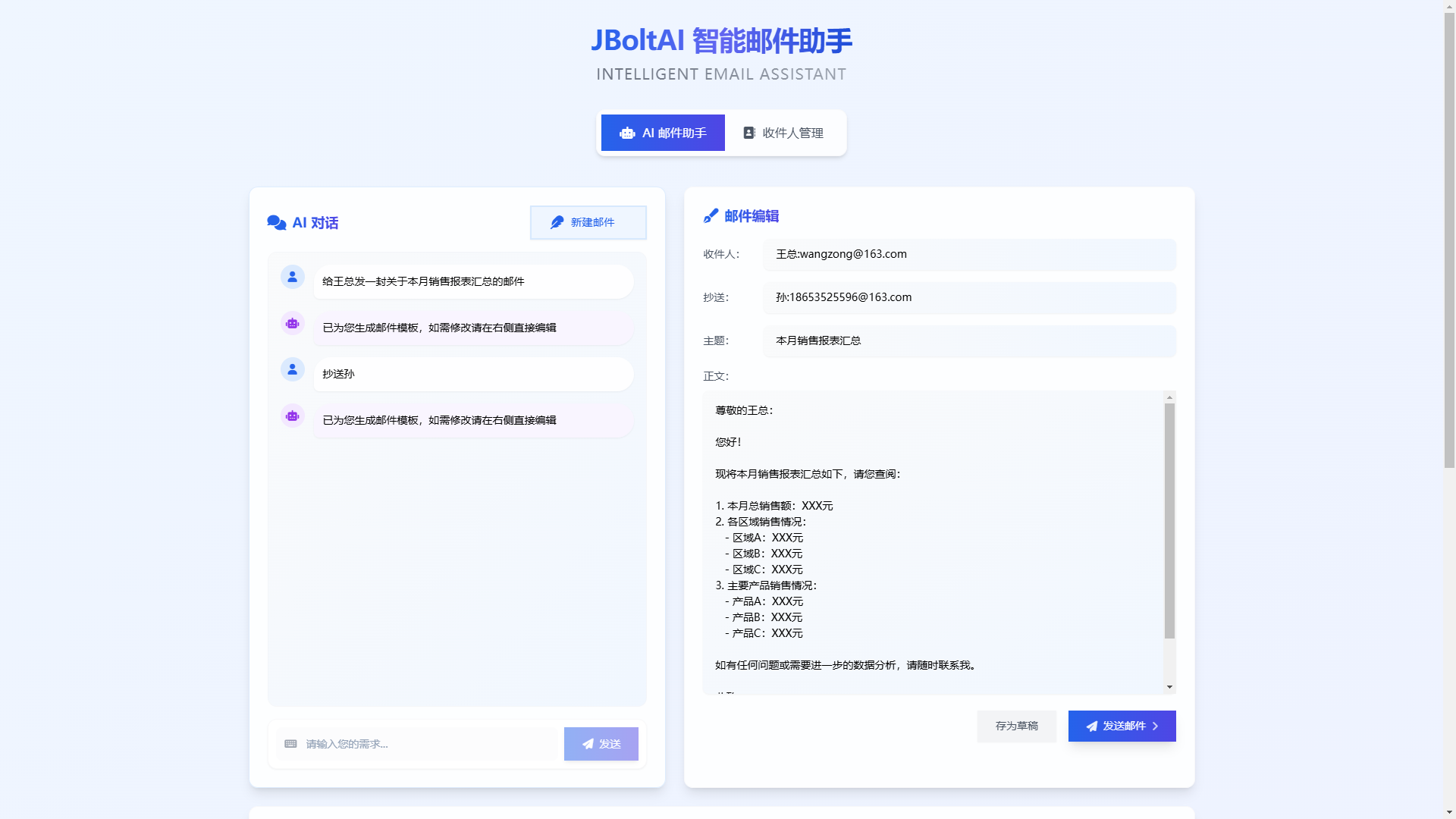The image size is (1456, 819).
Task: Click the 存为草稿 button
Action: pyautogui.click(x=1016, y=726)
